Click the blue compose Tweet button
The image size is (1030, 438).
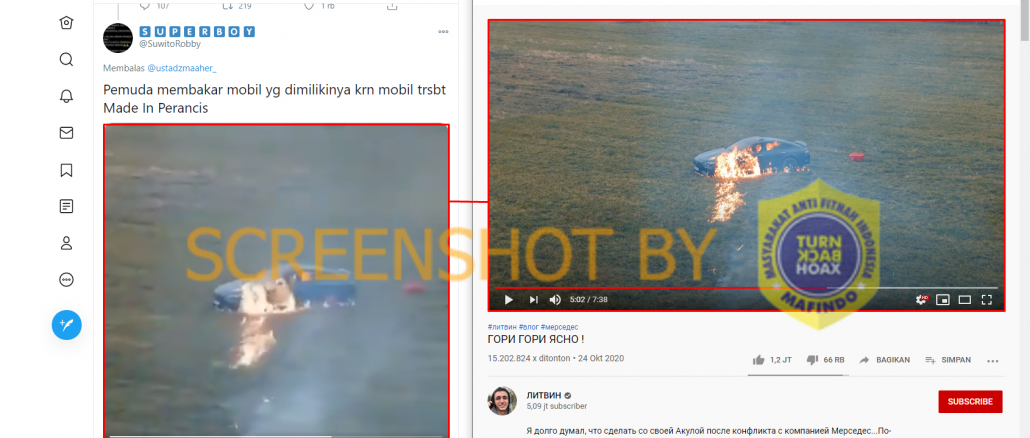click(66, 324)
